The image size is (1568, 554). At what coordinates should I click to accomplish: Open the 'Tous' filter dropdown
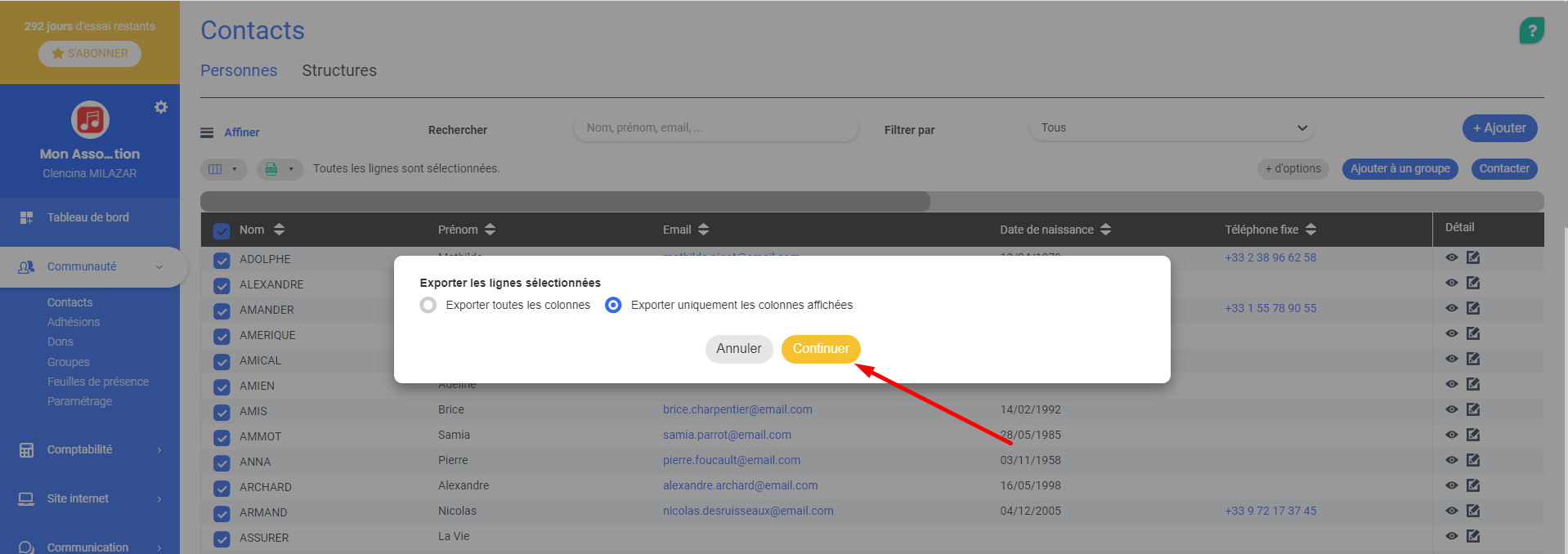point(1172,128)
